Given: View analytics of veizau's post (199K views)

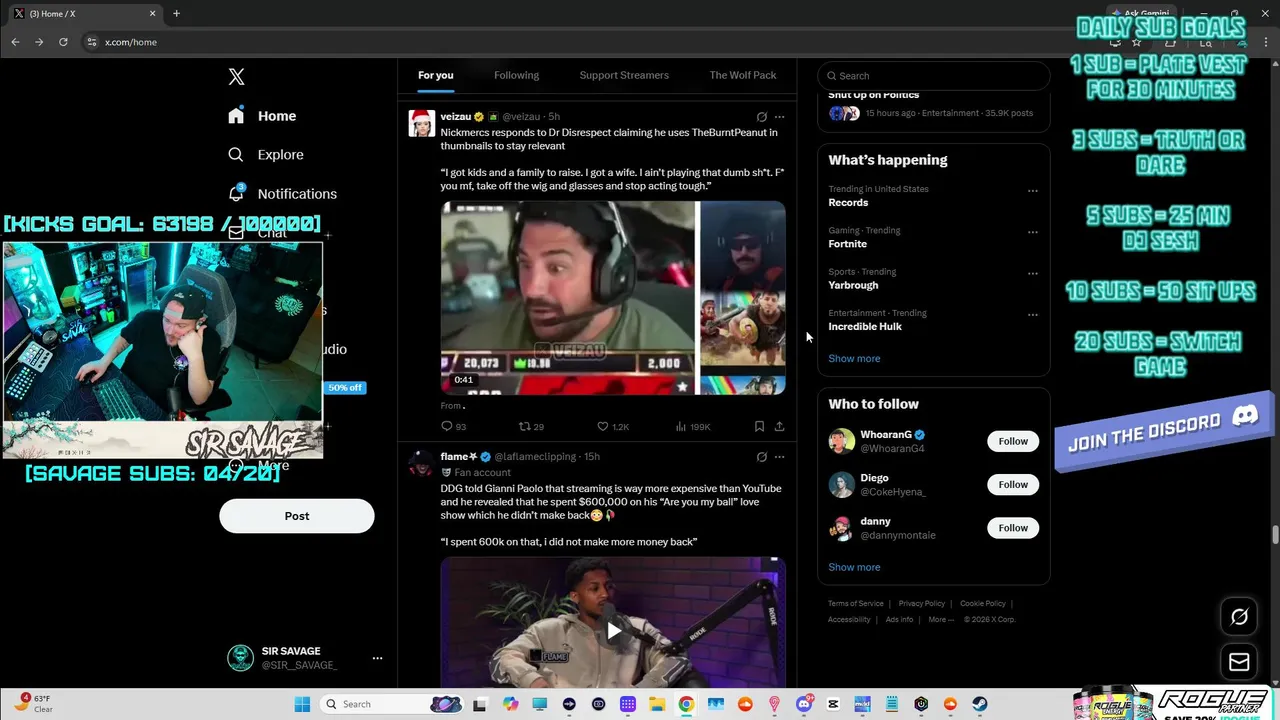Looking at the screenshot, I should pyautogui.click(x=693, y=426).
